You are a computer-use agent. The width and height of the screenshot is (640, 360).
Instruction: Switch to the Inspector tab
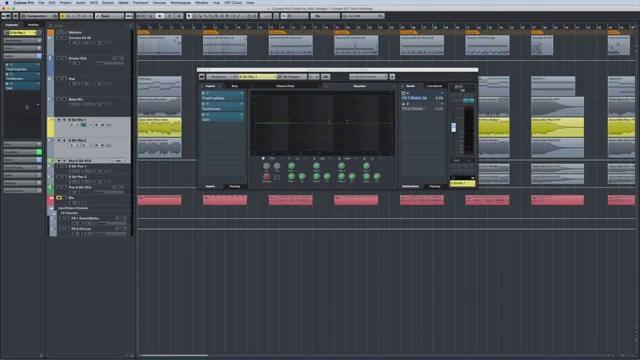[12, 25]
